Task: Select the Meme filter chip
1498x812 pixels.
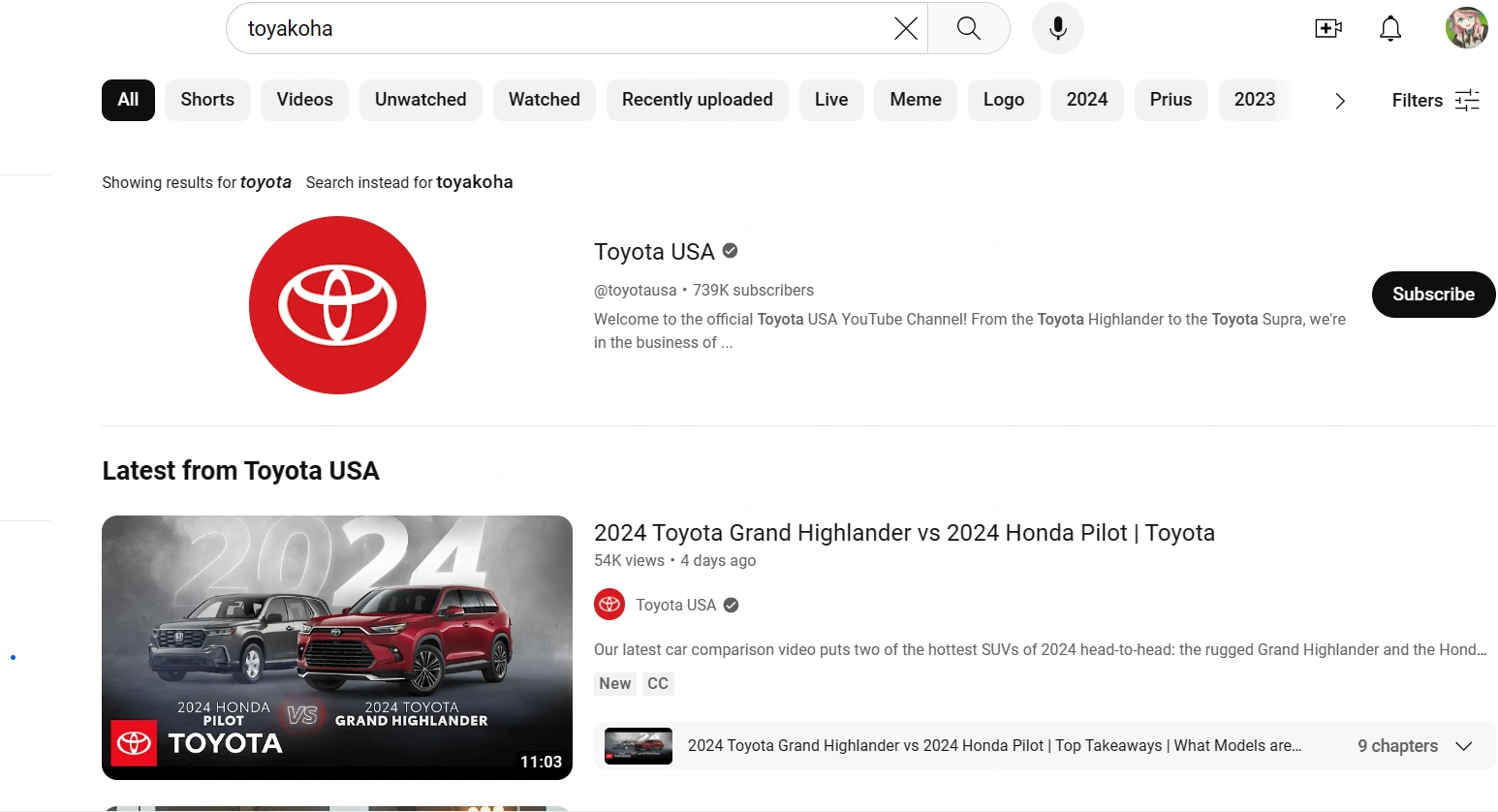Action: pos(916,100)
